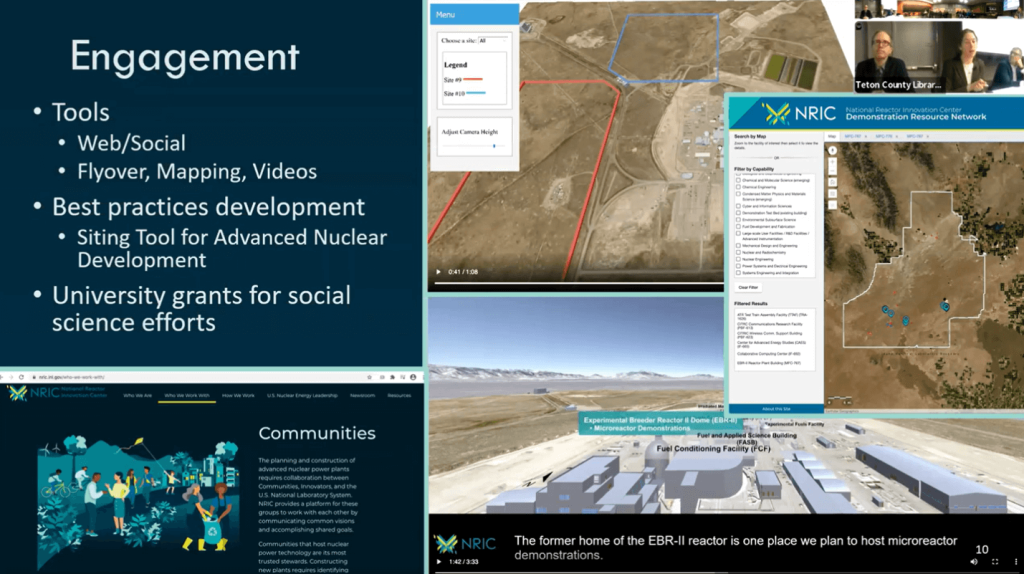Viewport: 1024px width, 574px height.
Task: Check Mechanical Design and Engineering filter
Action: (739, 246)
